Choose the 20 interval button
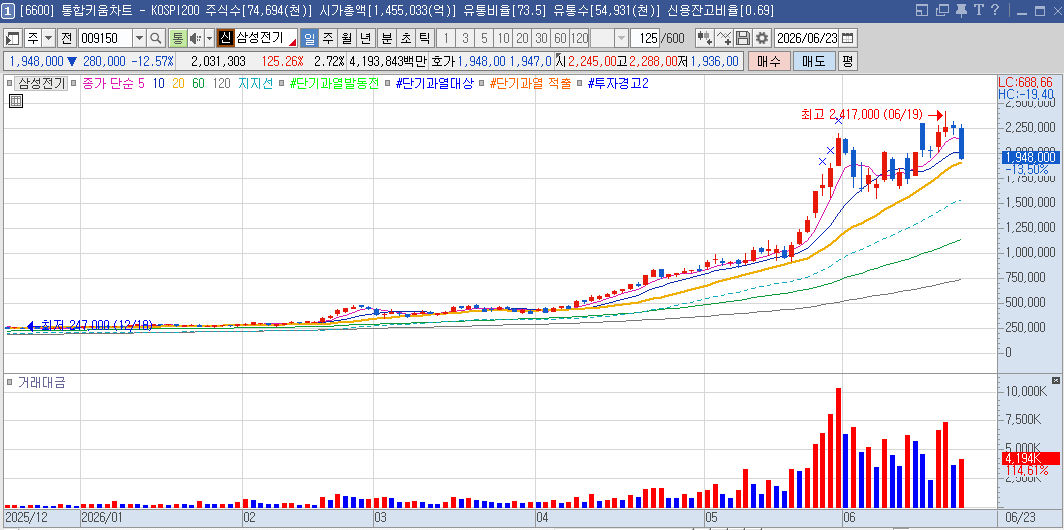Screen dimensions: 1064x530 [x=522, y=38]
